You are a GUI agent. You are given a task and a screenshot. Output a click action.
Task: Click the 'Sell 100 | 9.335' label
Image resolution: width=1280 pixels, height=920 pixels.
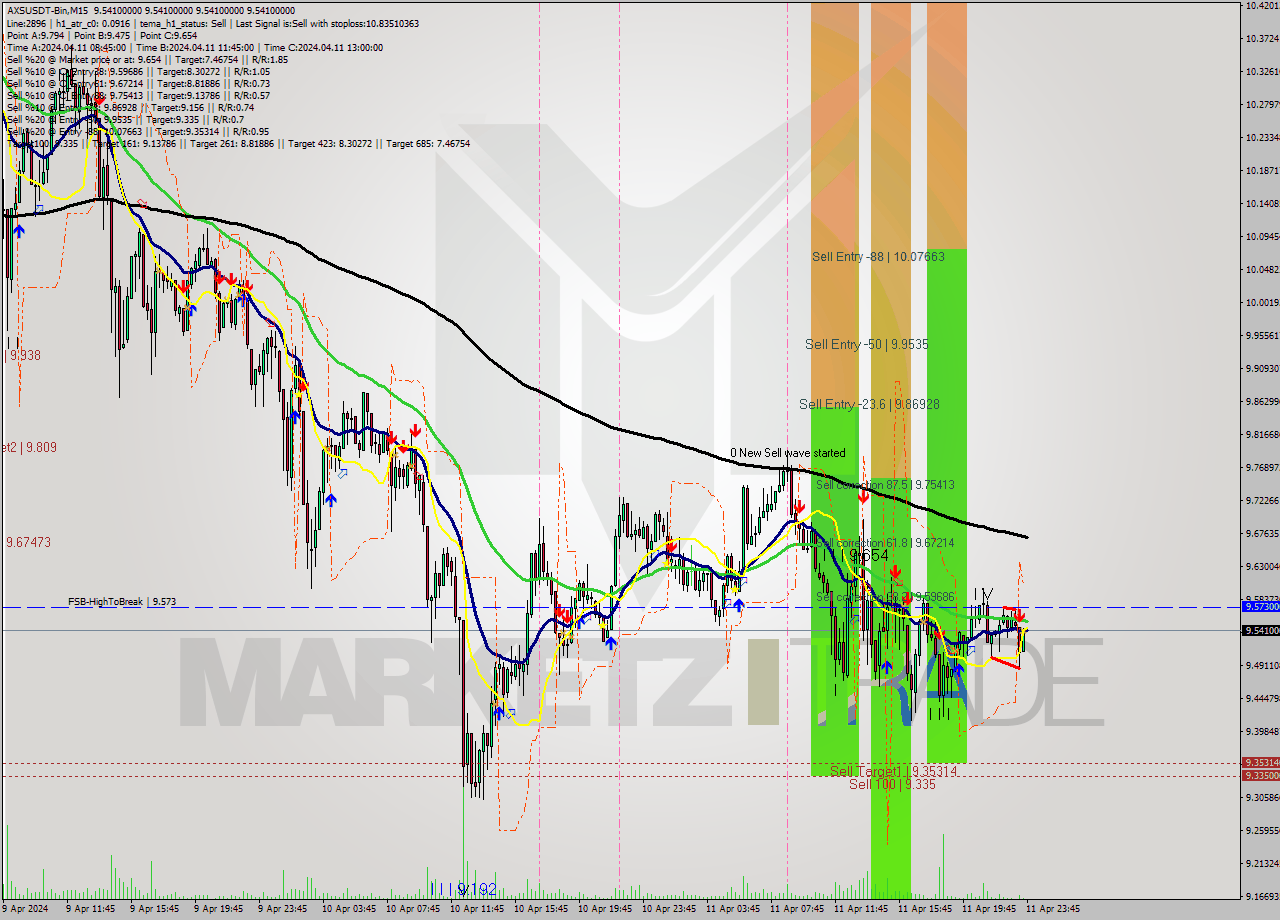coord(892,784)
